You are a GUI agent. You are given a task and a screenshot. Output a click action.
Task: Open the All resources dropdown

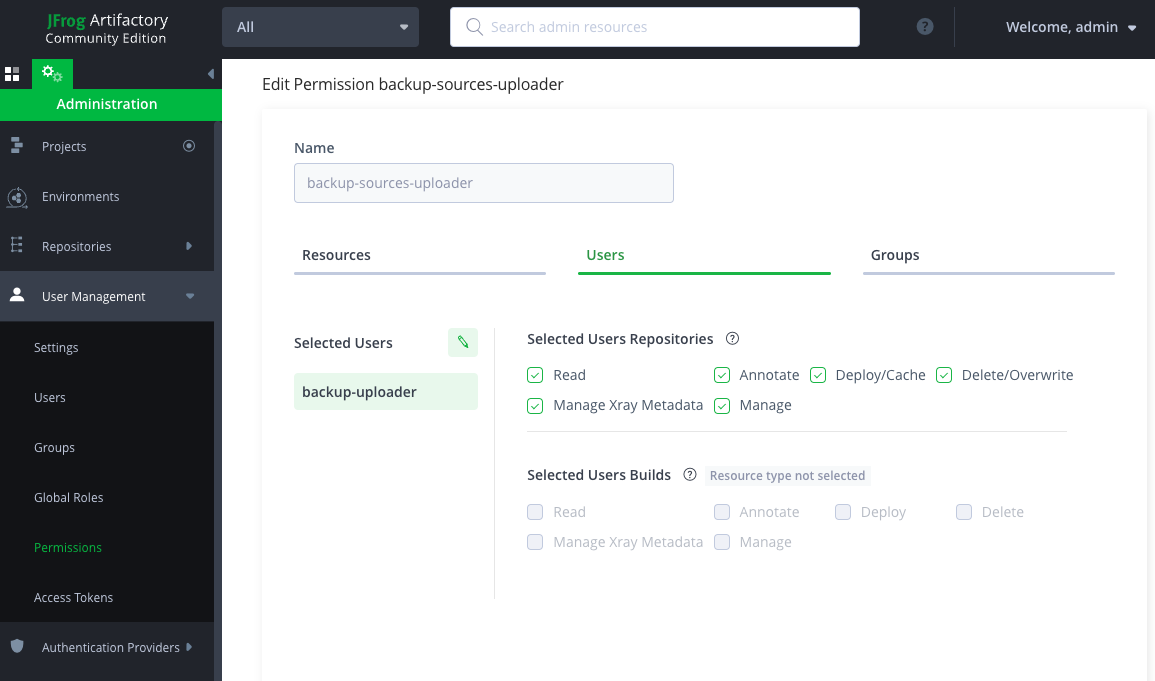(x=319, y=27)
